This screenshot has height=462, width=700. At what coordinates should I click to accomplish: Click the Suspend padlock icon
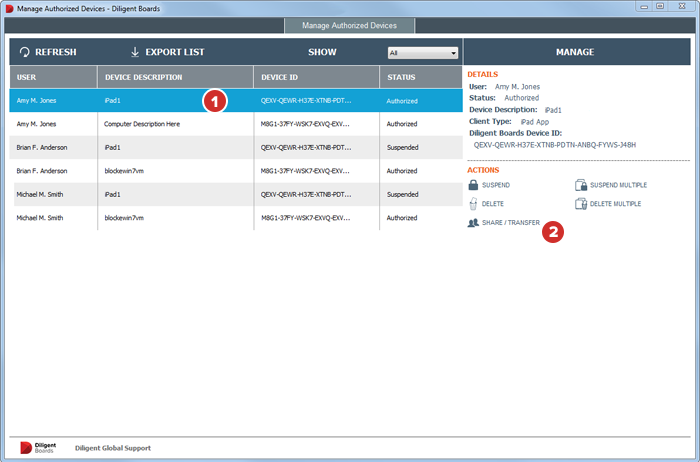(x=473, y=185)
